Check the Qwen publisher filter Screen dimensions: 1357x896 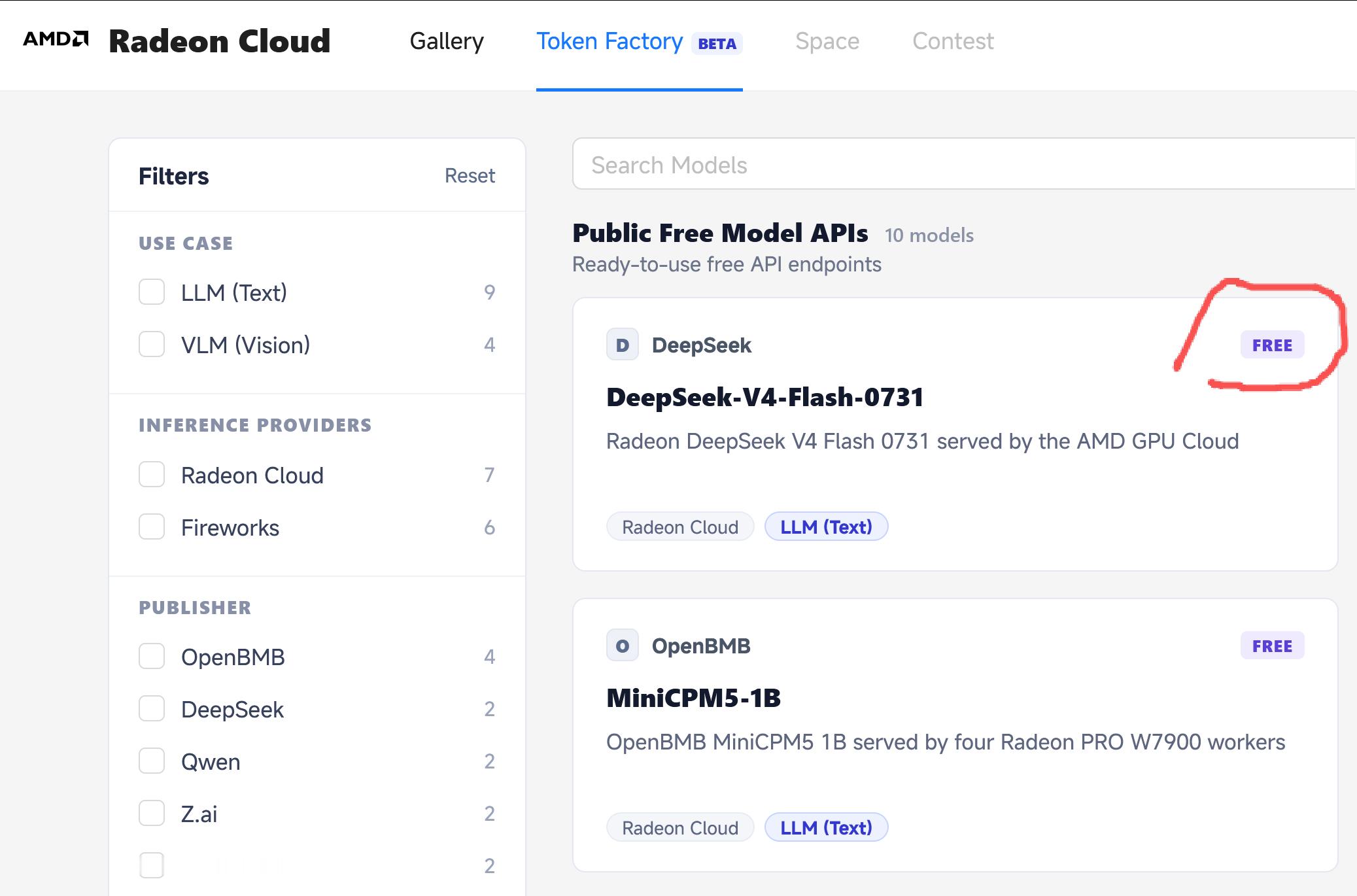coord(152,761)
